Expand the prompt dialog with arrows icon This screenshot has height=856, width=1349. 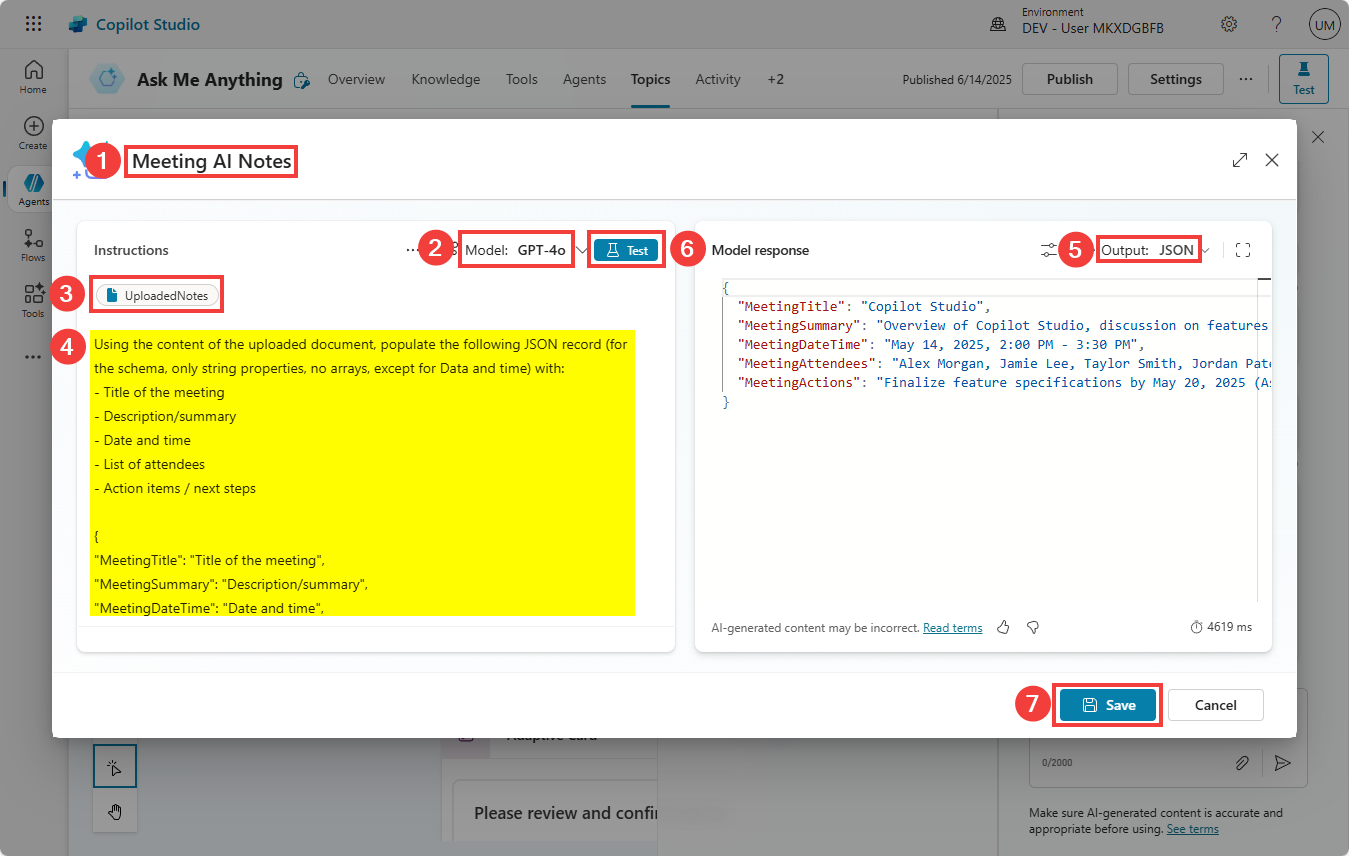click(1240, 160)
